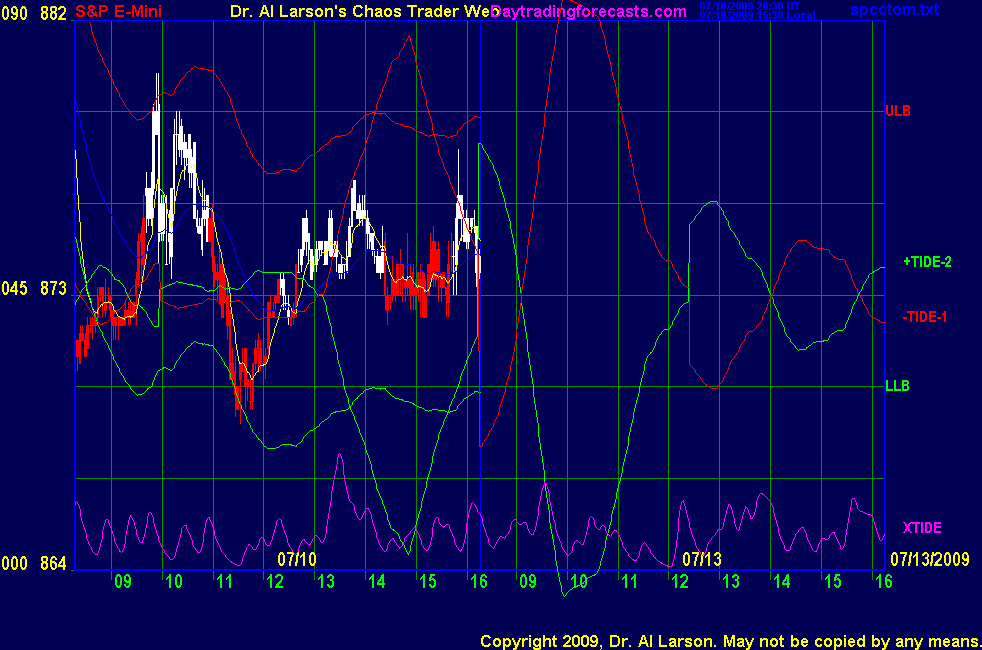The height and width of the screenshot is (650, 982).
Task: Click the rightmost 16 hour axis label
Action: click(879, 582)
